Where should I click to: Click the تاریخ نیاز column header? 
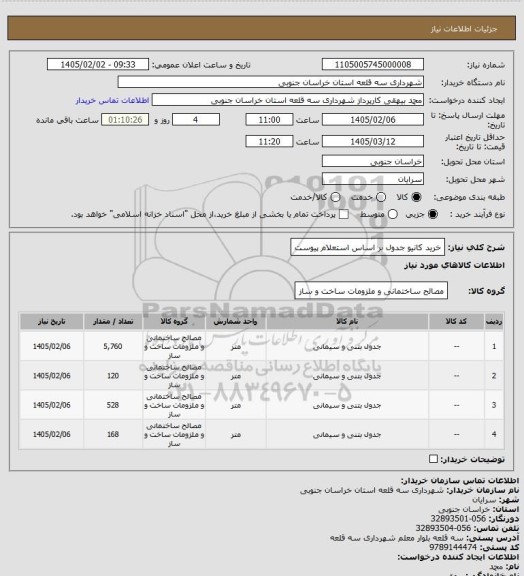coord(51,321)
